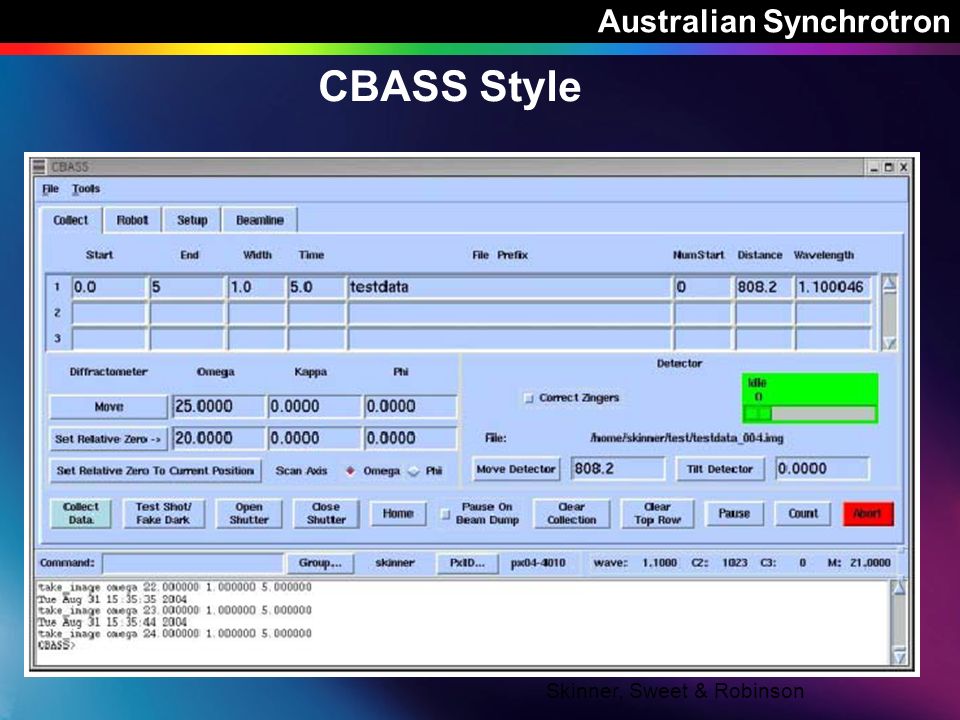
Task: Click the PxID... button
Action: tap(467, 563)
